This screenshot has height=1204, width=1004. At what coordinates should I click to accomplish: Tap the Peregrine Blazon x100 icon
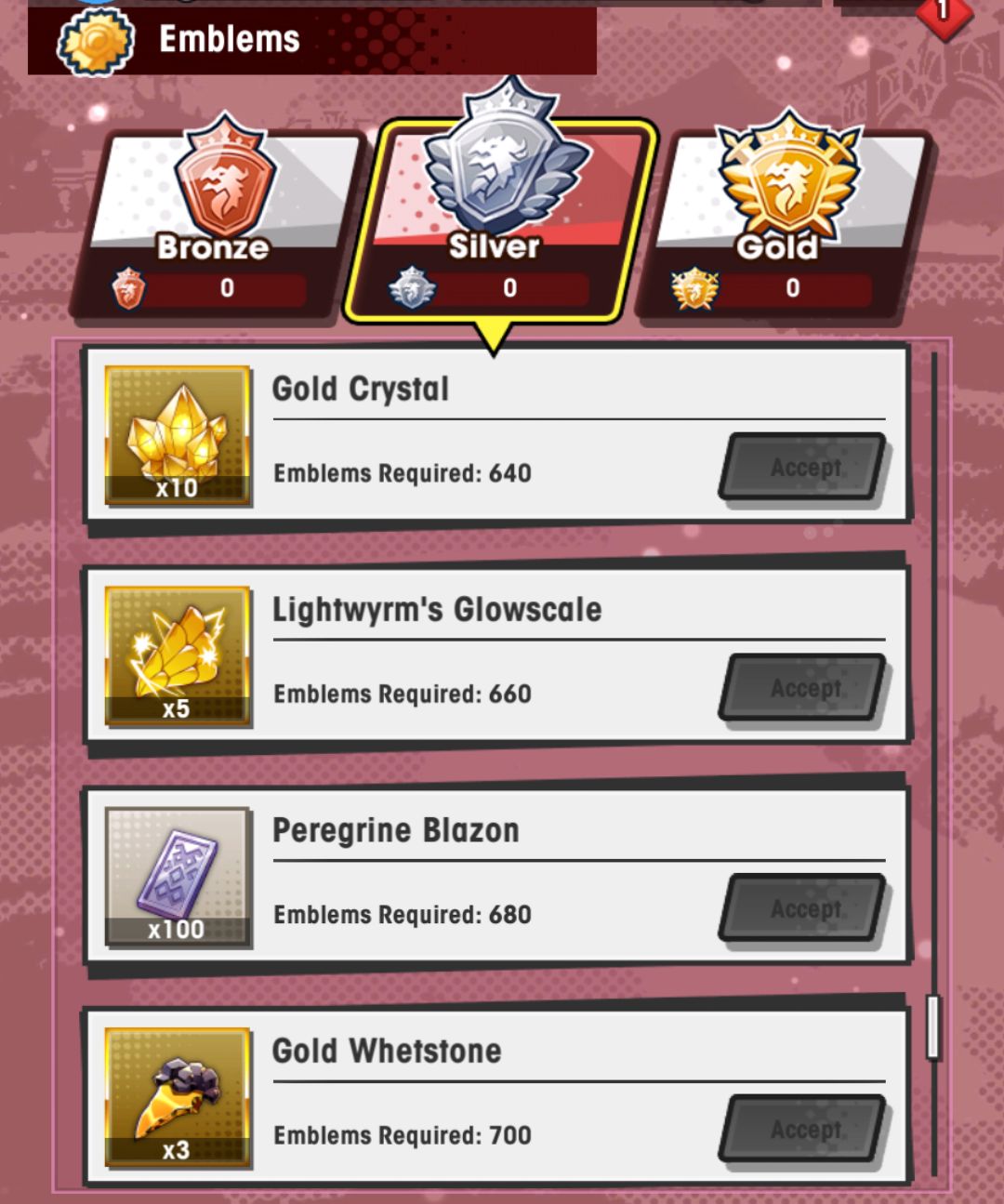click(x=178, y=877)
